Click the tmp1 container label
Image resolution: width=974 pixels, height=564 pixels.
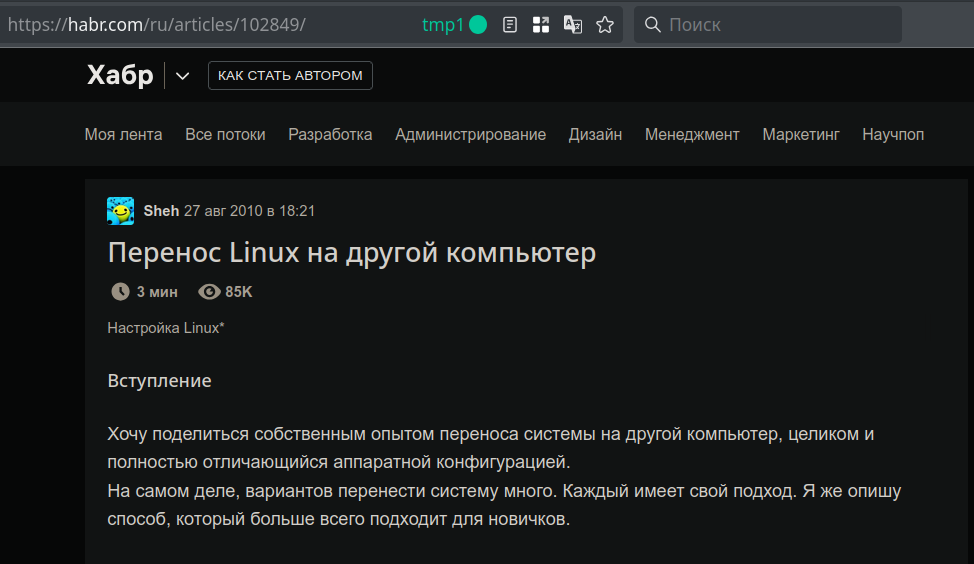pyautogui.click(x=443, y=25)
